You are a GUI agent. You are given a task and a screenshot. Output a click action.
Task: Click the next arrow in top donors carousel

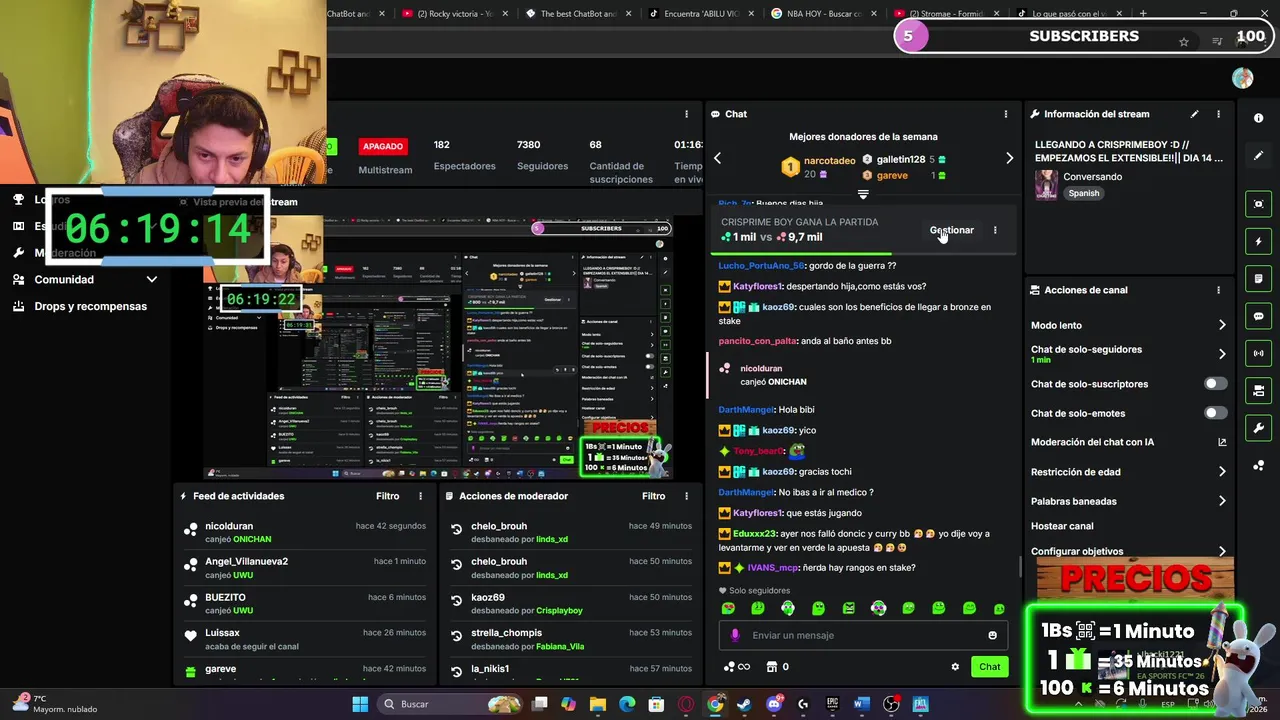(1009, 158)
